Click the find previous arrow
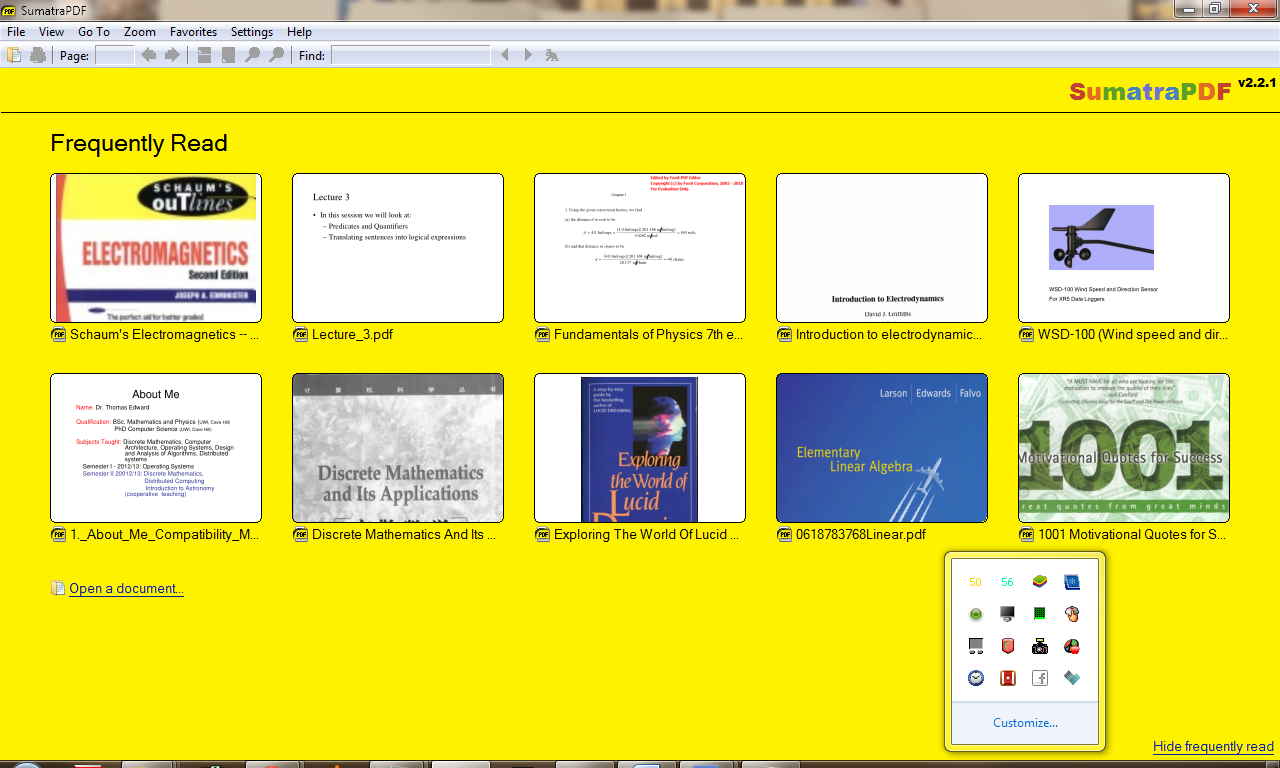The image size is (1280, 768). pos(505,55)
